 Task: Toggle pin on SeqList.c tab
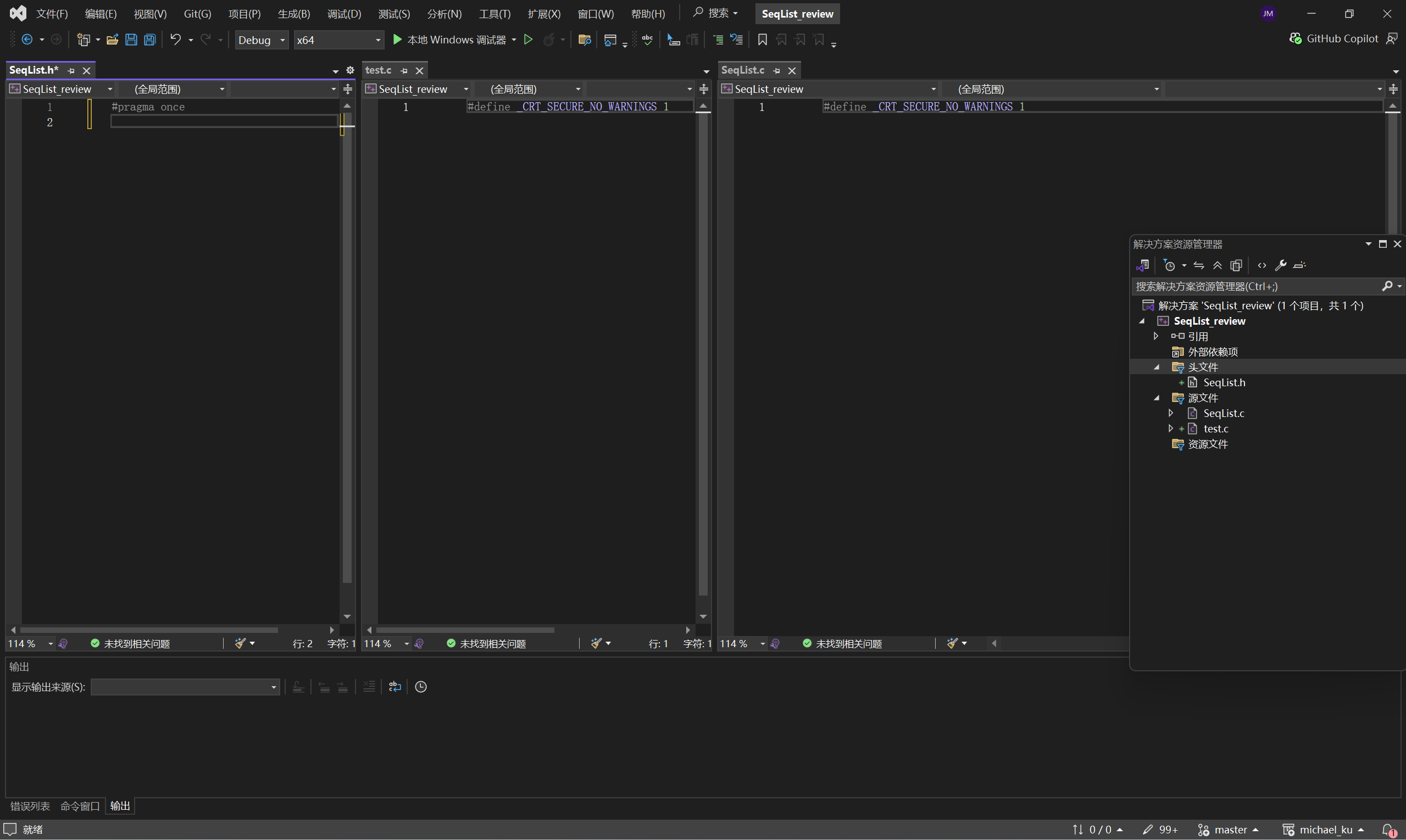point(776,71)
